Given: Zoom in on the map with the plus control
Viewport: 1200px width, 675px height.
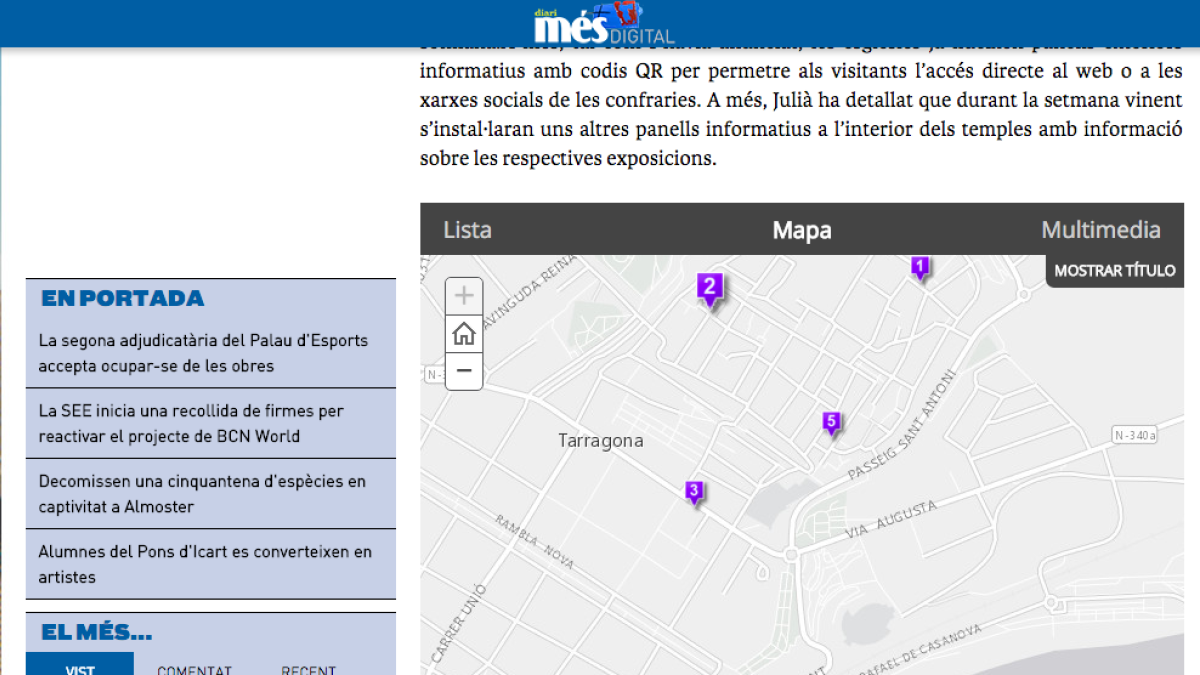Looking at the screenshot, I should coord(463,295).
